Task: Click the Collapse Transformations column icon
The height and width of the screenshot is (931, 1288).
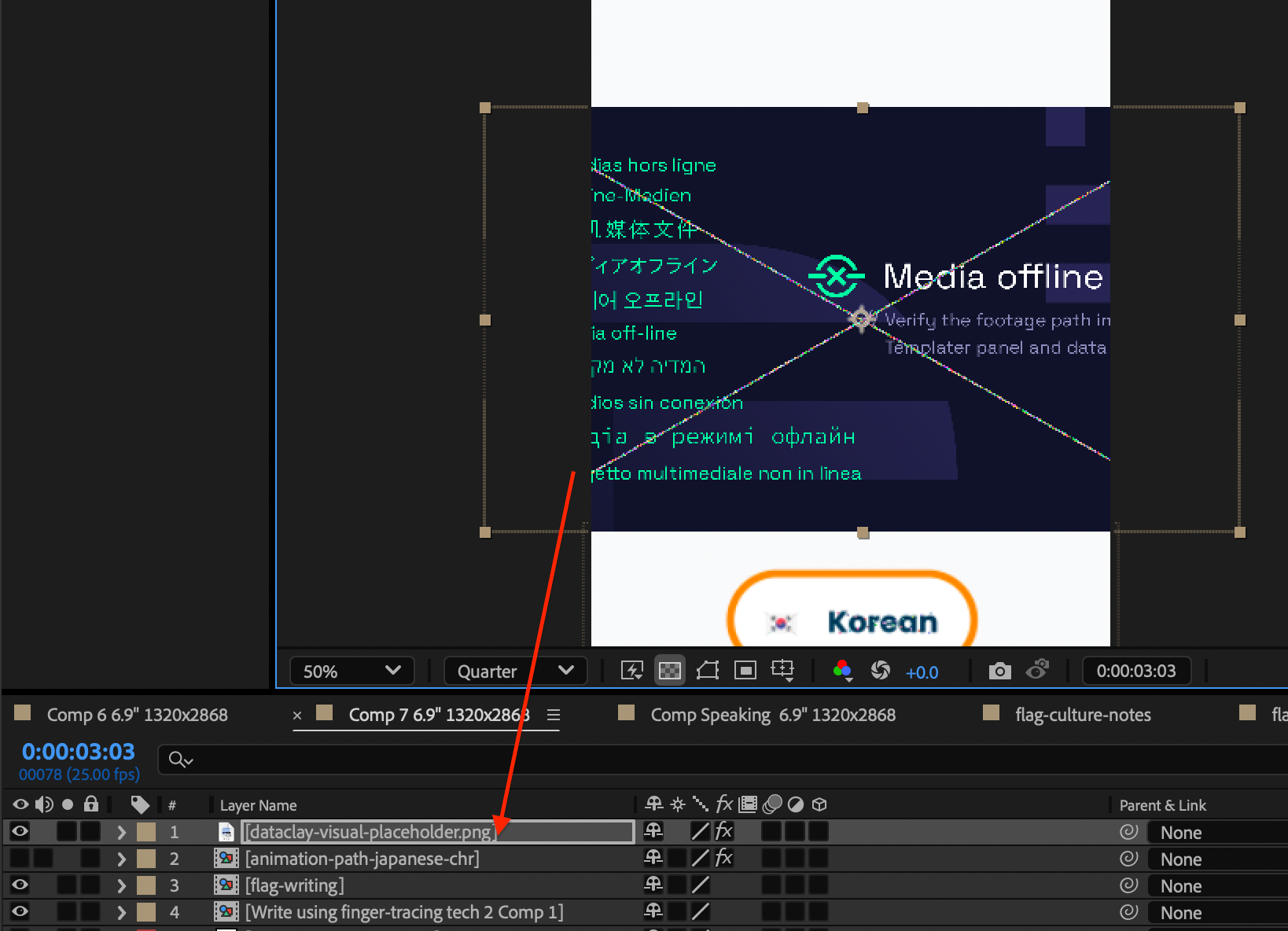Action: (x=678, y=804)
